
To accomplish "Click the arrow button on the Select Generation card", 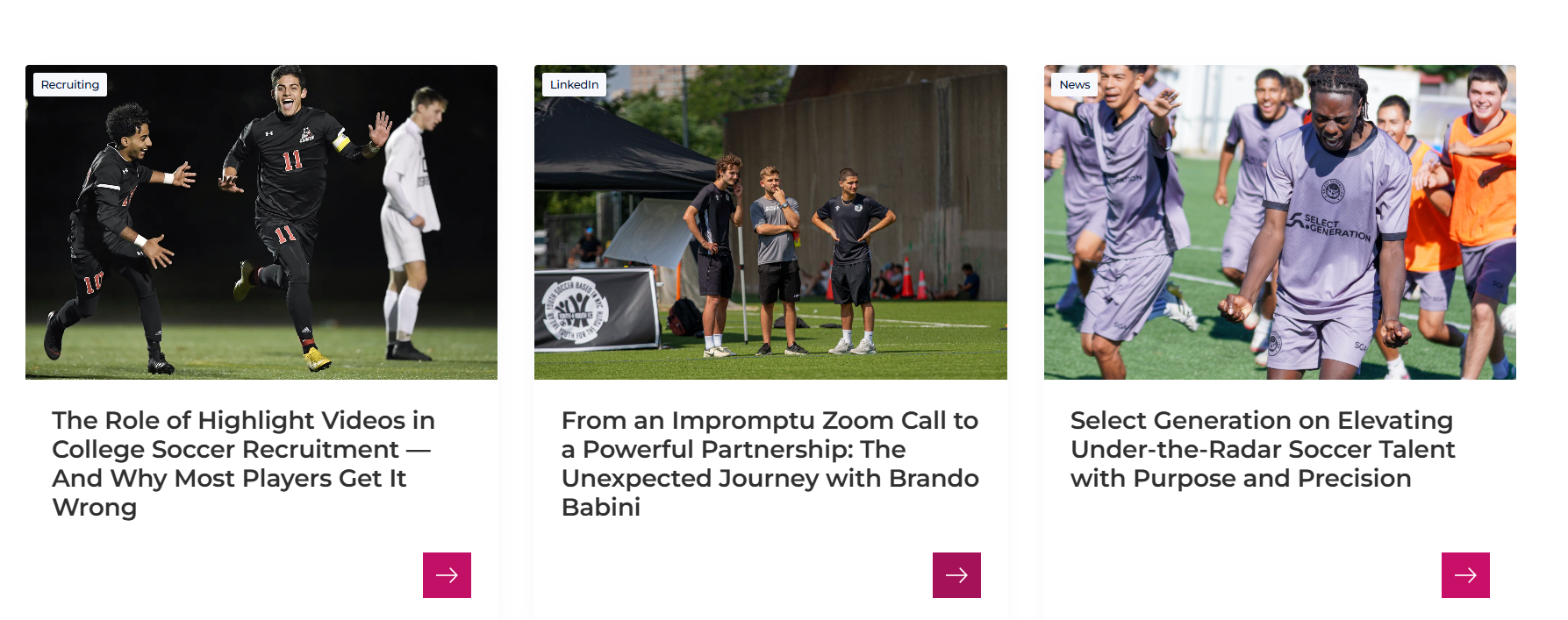I will click(x=1465, y=575).
